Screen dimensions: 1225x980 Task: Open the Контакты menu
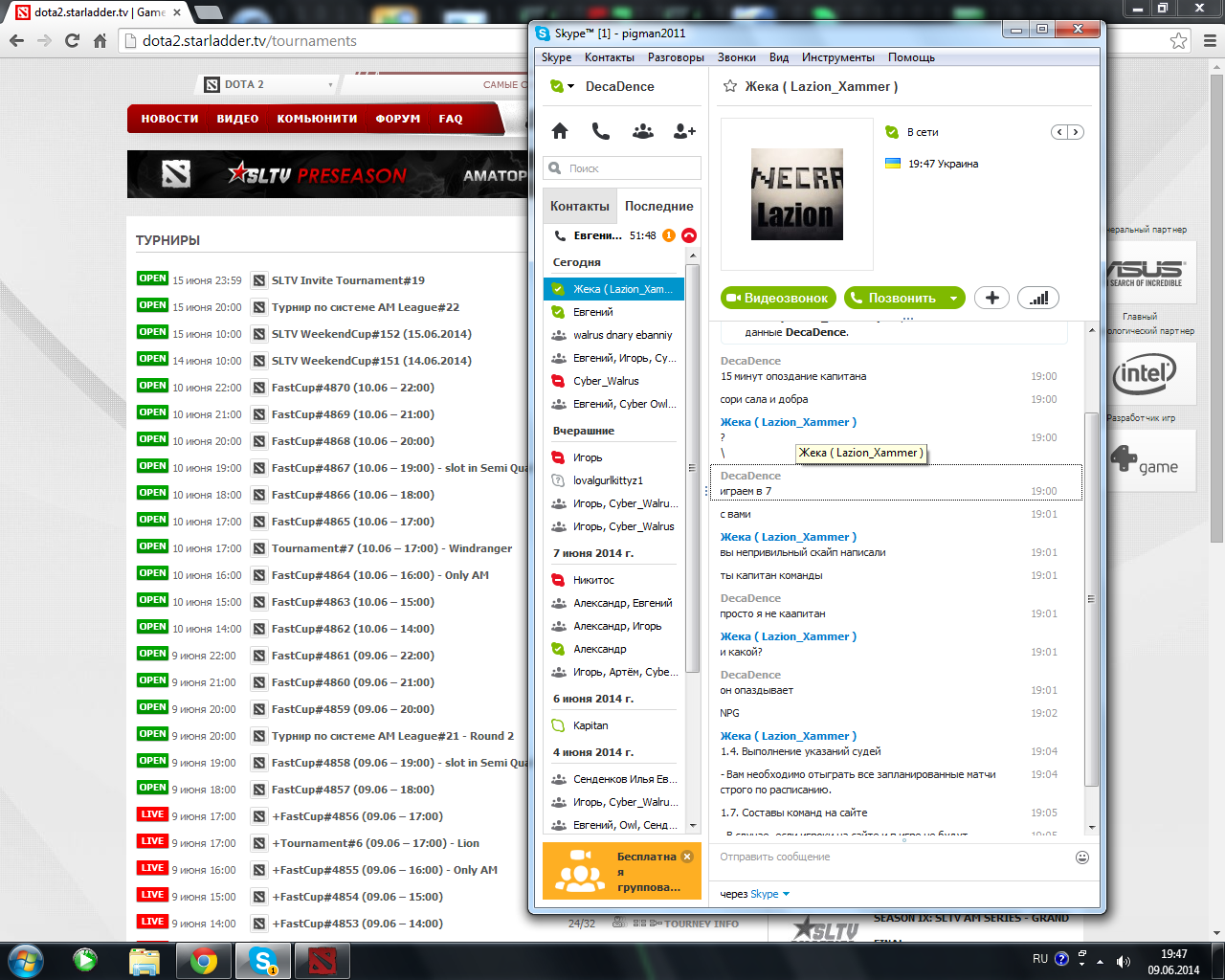610,57
